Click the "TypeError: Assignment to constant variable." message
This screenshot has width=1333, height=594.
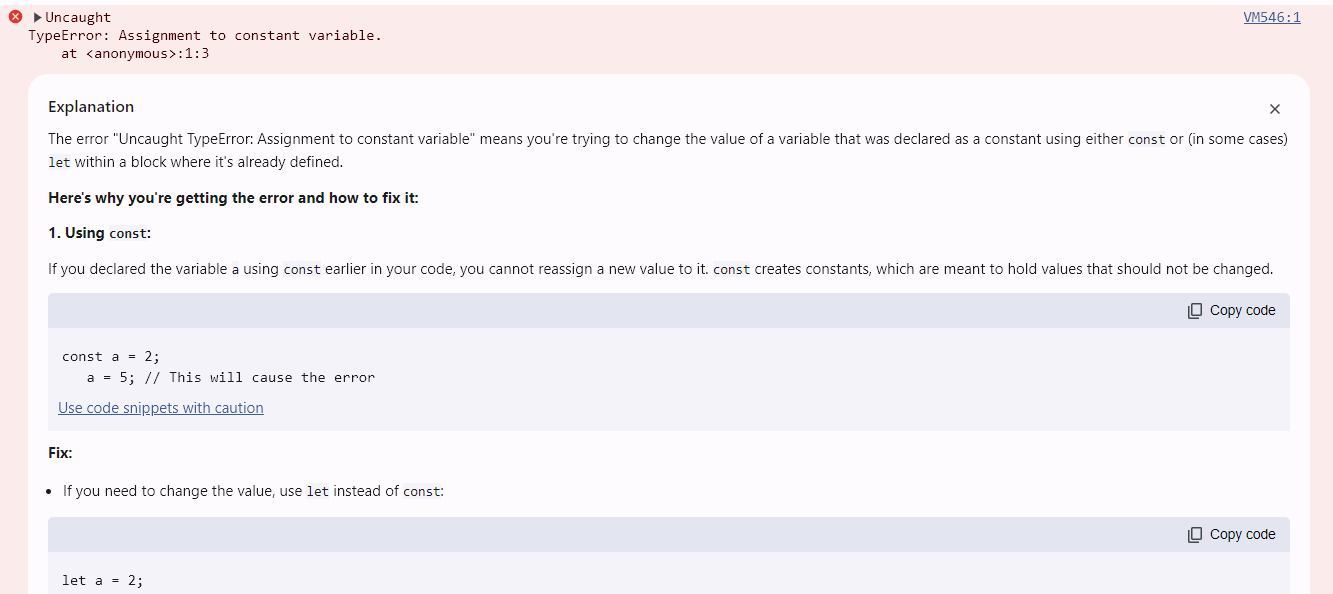[205, 35]
